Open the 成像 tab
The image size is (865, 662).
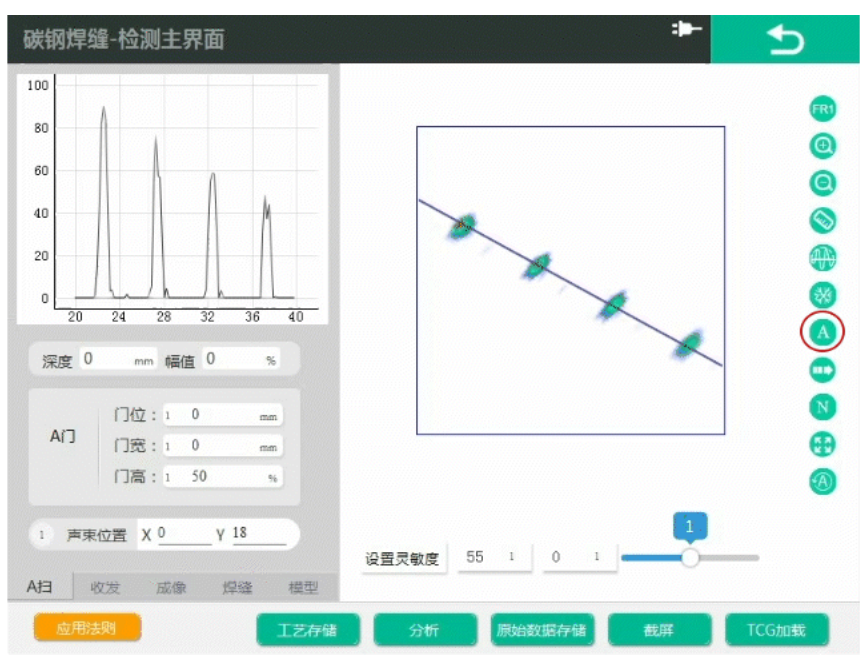(x=171, y=588)
